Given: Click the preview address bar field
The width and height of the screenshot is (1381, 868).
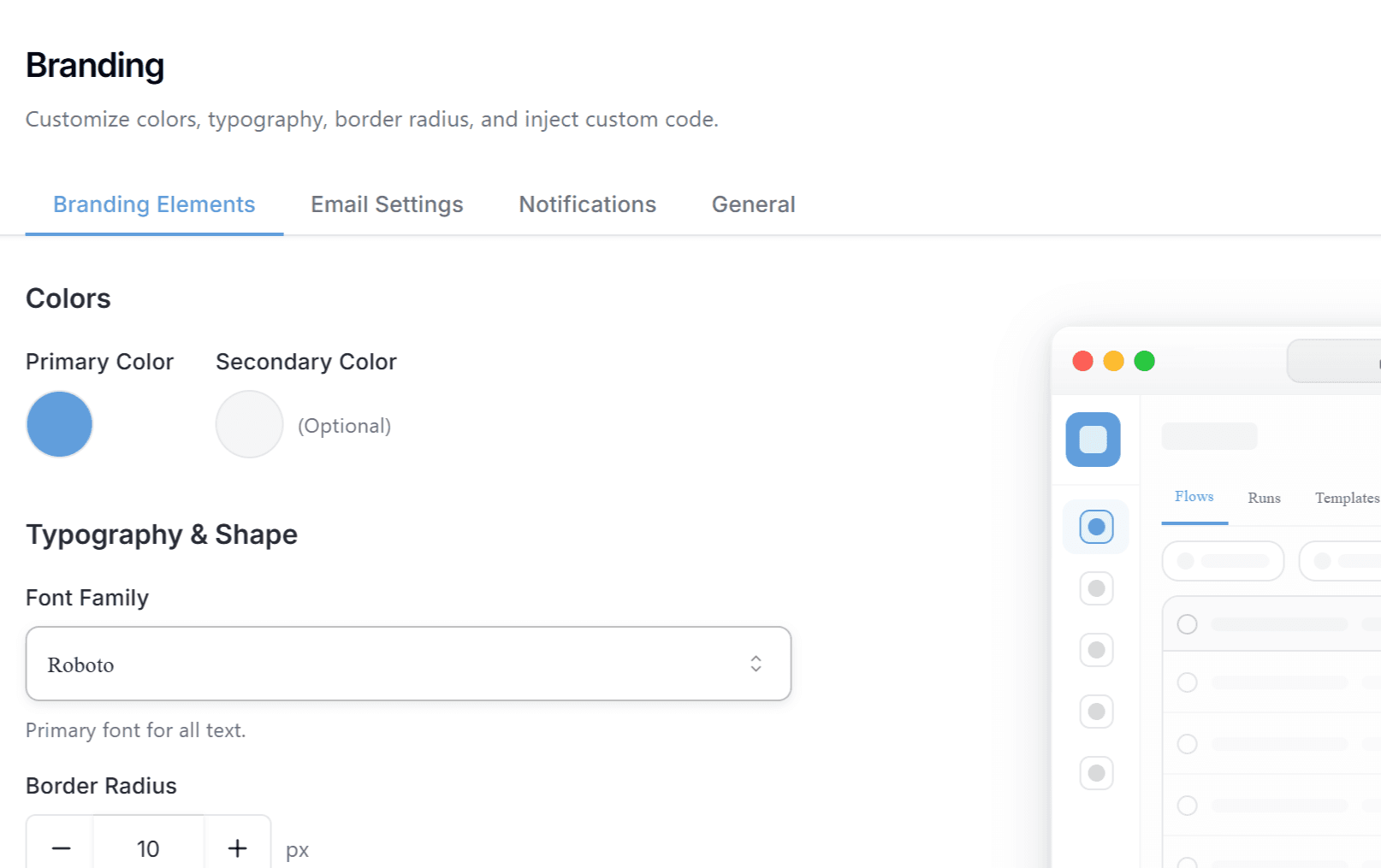Looking at the screenshot, I should pyautogui.click(x=1335, y=361).
